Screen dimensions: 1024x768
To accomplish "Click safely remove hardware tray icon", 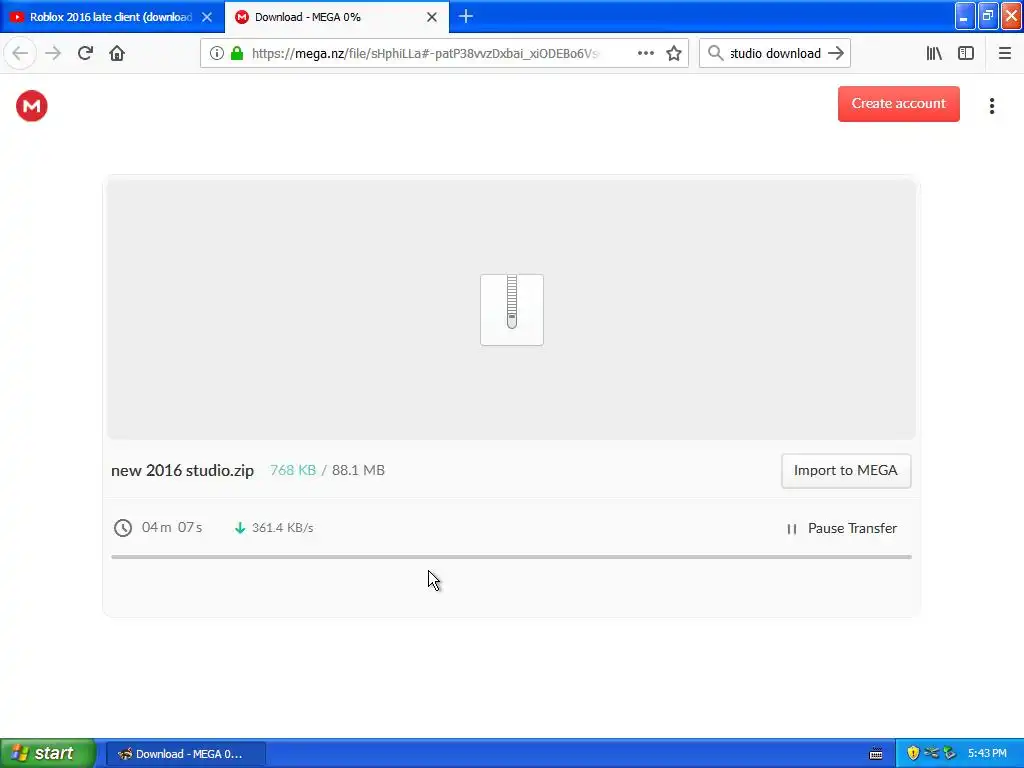I will pos(950,754).
